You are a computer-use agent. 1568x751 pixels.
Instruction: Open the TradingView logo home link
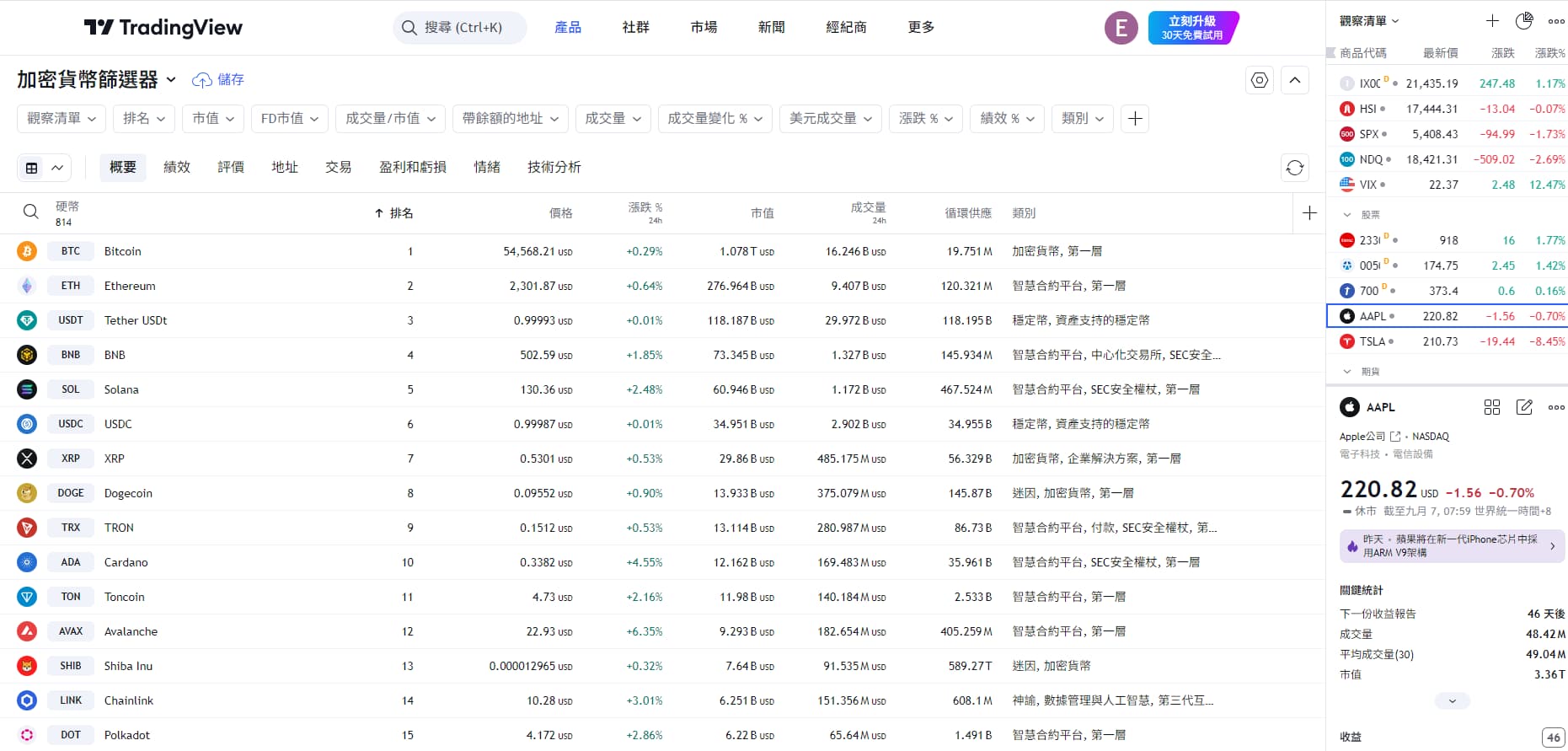(163, 28)
